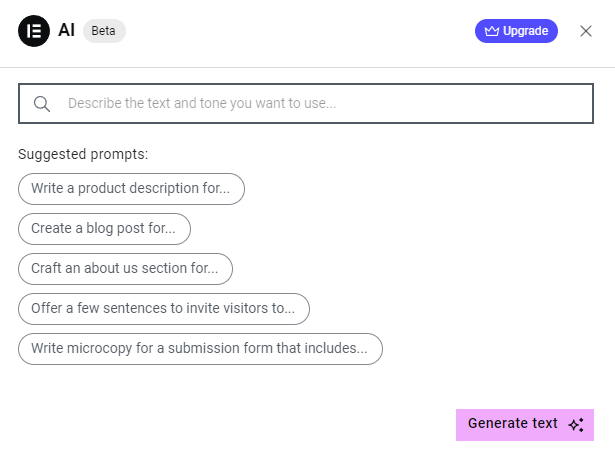Click the Beta badge
615x457 pixels.
pyautogui.click(x=104, y=31)
